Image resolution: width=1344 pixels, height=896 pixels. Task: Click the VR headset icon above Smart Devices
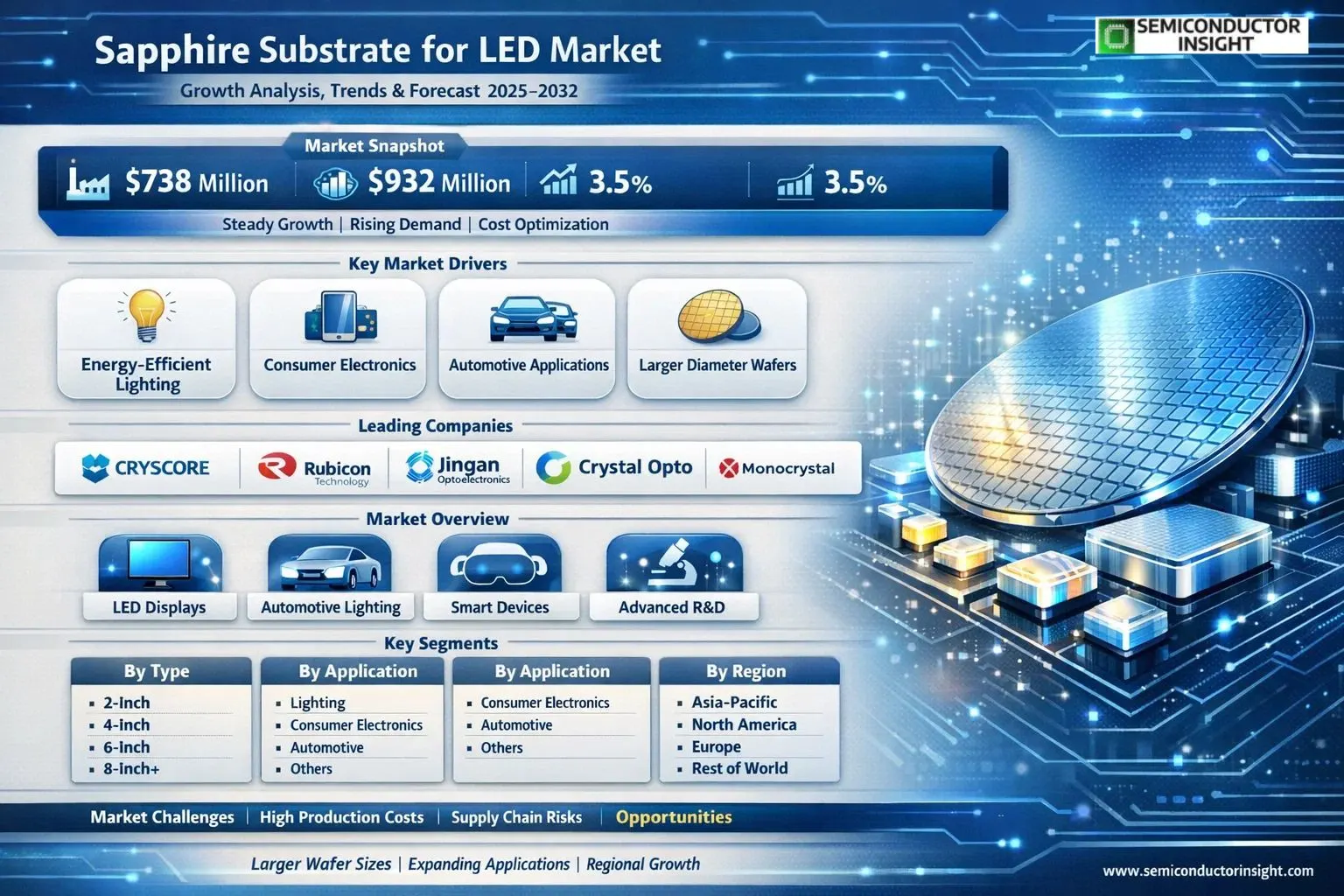(x=499, y=566)
